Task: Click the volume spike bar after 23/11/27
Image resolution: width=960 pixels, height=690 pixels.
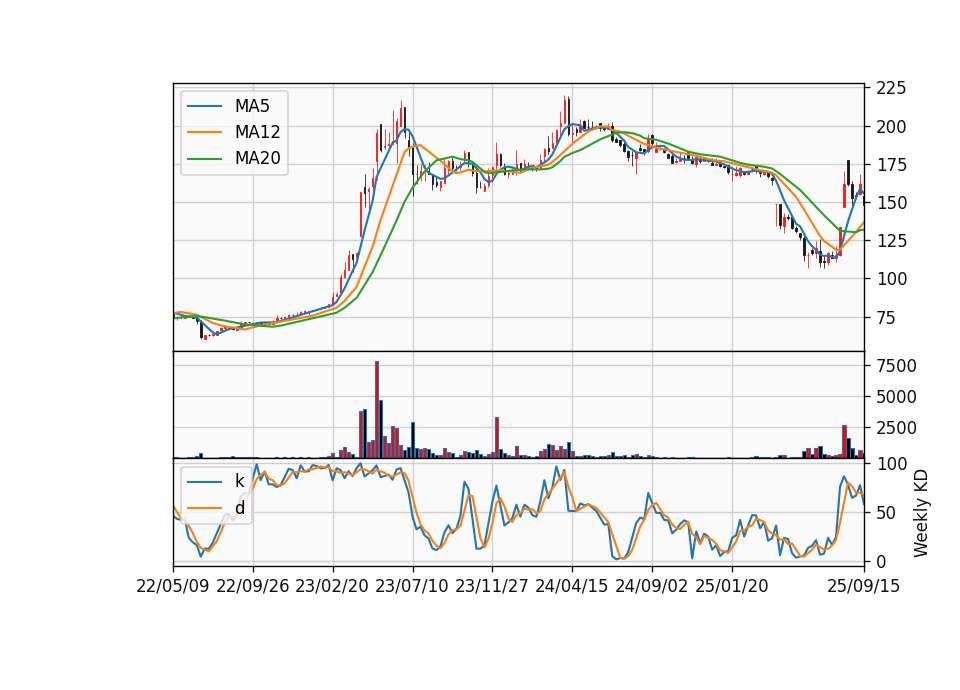Action: click(497, 437)
